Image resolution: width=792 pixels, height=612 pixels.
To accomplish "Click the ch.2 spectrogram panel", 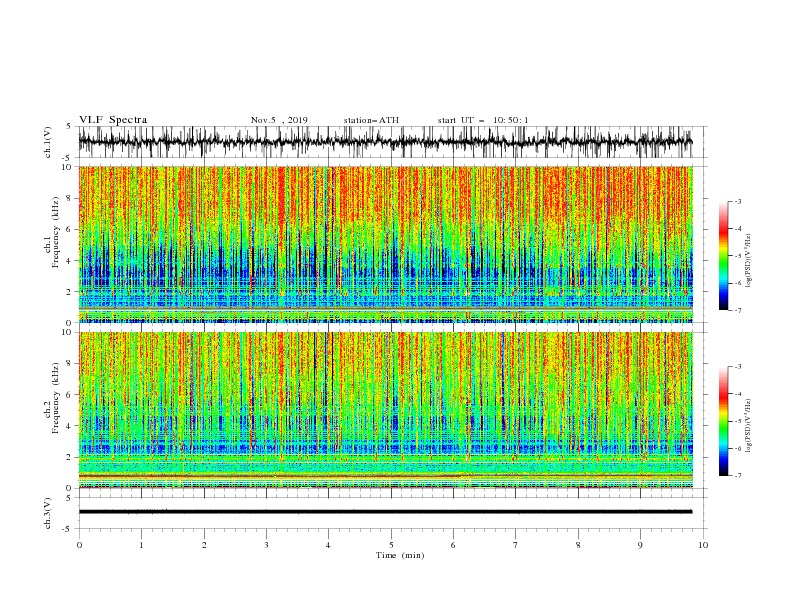I will [385, 410].
